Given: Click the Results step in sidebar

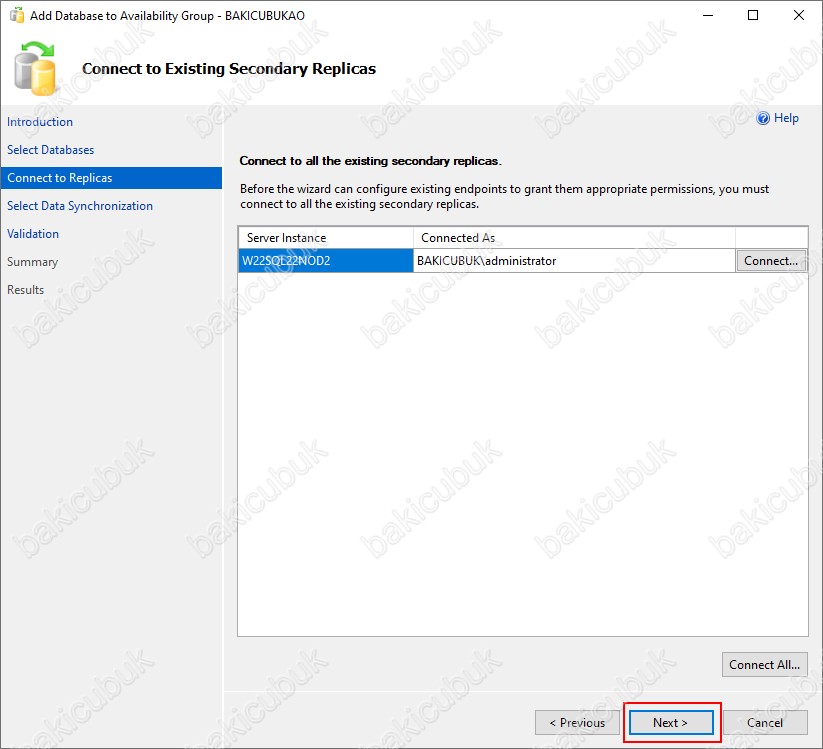Looking at the screenshot, I should pos(26,290).
